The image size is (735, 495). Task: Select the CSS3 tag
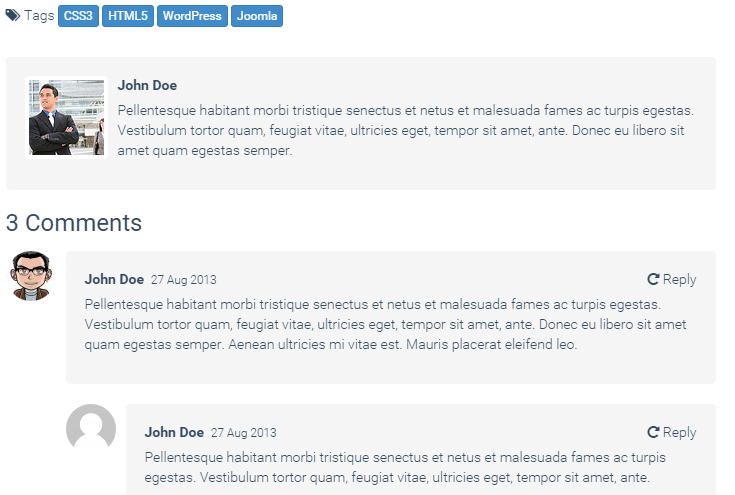pyautogui.click(x=78, y=16)
